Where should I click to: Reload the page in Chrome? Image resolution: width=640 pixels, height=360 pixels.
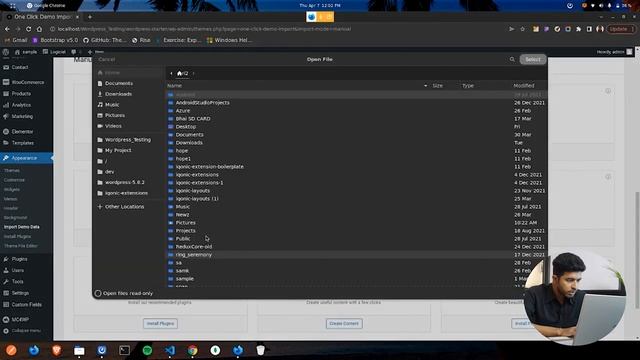click(29, 29)
